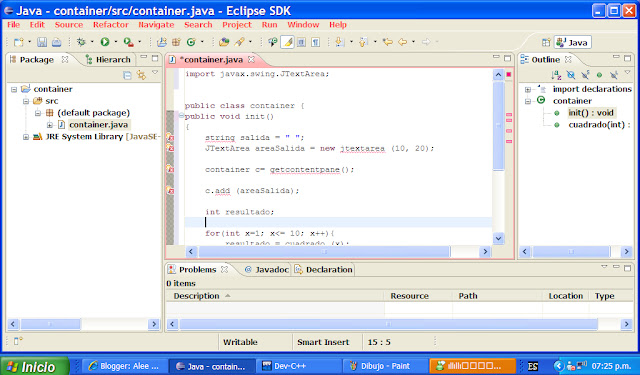The width and height of the screenshot is (640, 375).
Task: Click the New Java Class icon
Action: click(x=191, y=42)
